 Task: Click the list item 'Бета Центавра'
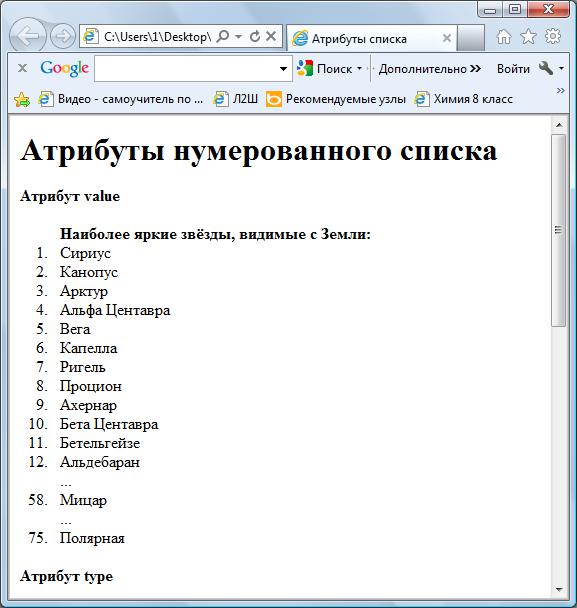pyautogui.click(x=109, y=424)
